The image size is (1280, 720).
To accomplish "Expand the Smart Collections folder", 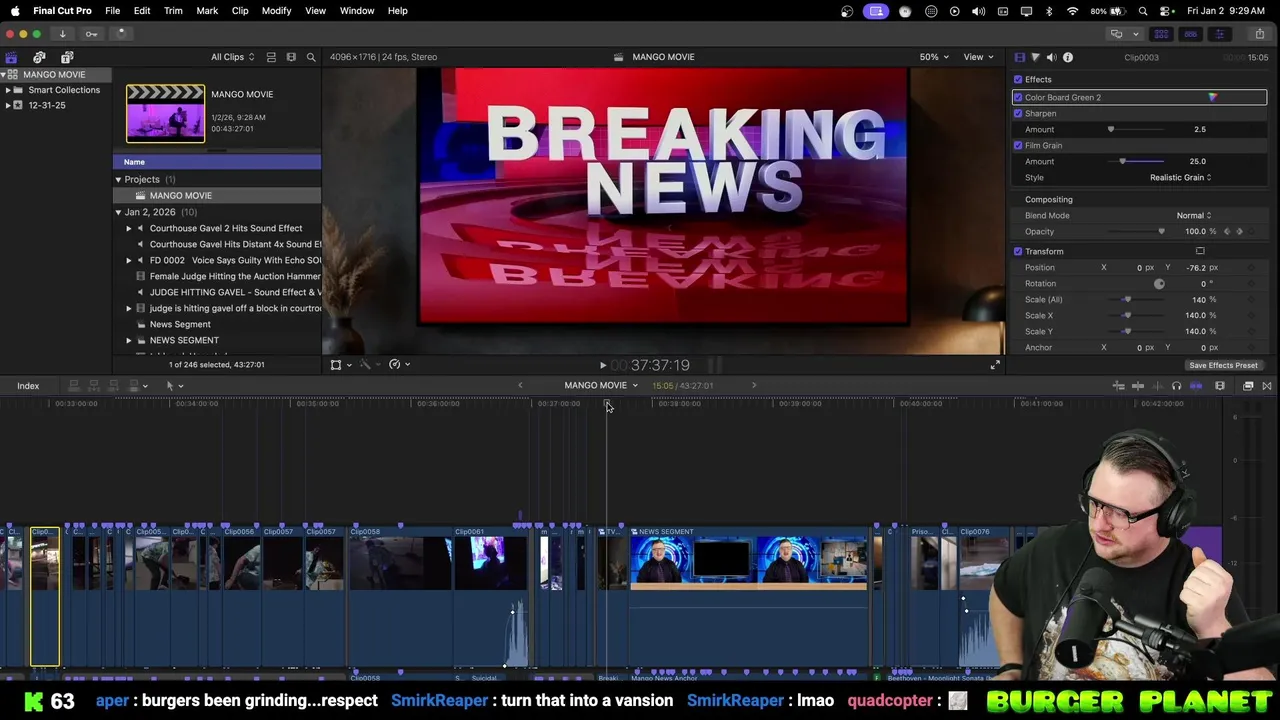I will (x=8, y=90).
